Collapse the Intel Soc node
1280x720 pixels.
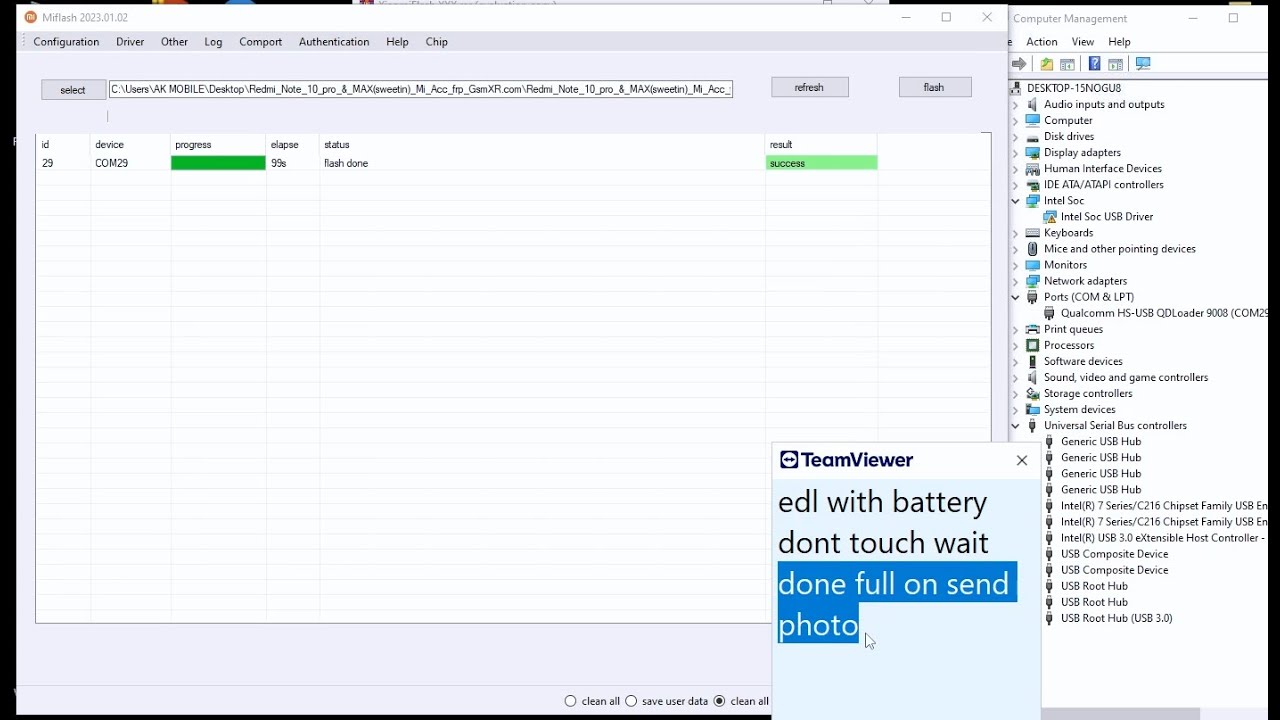click(1016, 200)
